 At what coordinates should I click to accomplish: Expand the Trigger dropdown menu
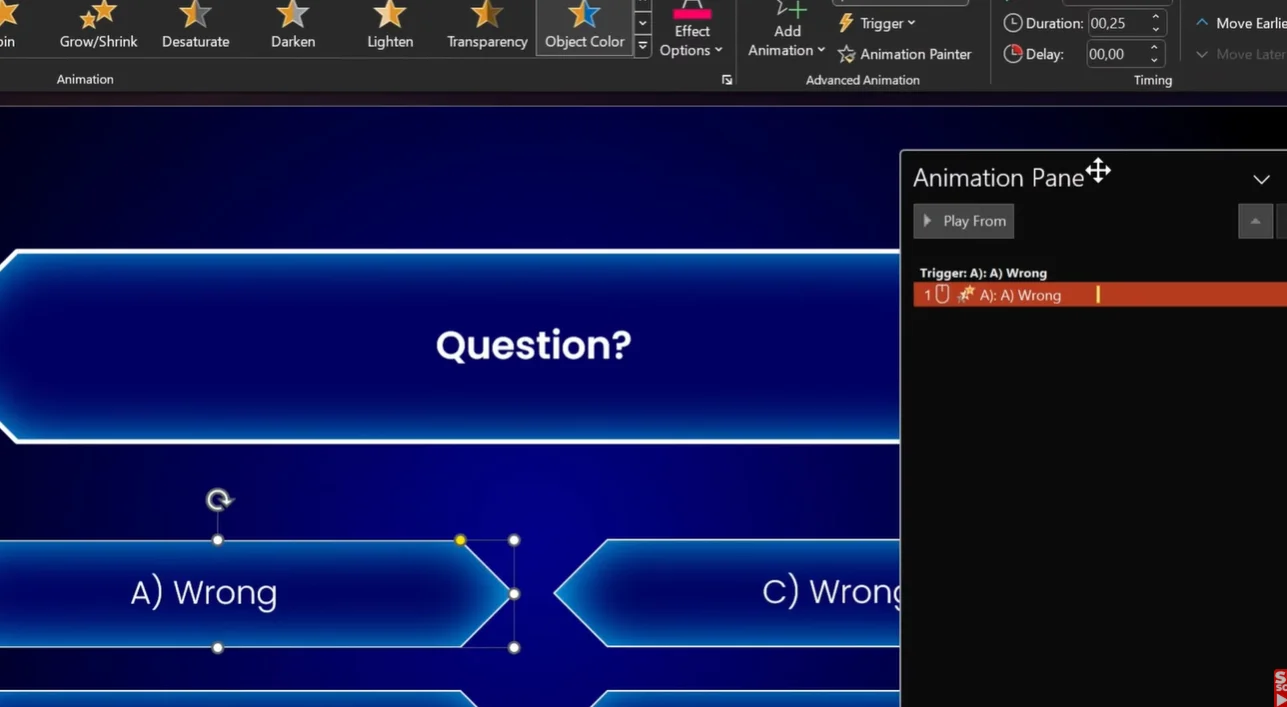(877, 23)
